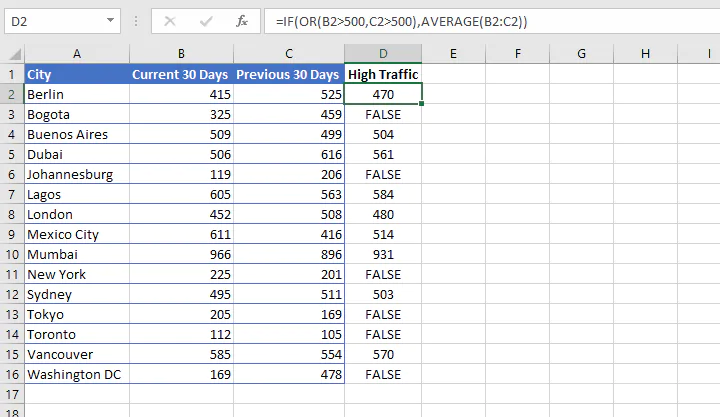This screenshot has height=417, width=720.
Task: Select row 2 header
Action: (12, 94)
